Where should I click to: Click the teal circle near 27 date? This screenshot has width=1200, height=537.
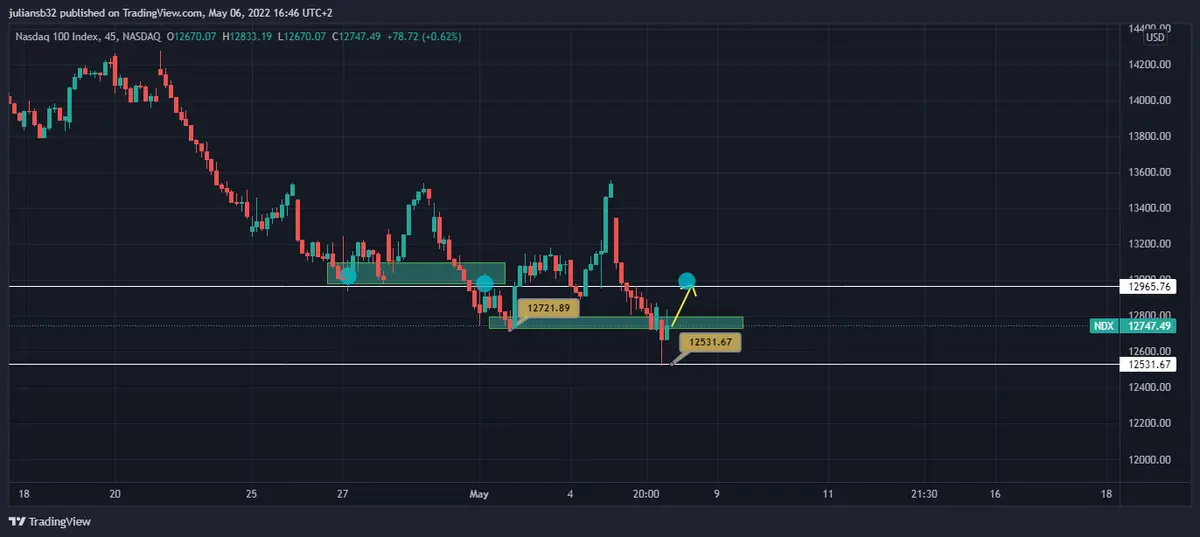[x=347, y=273]
